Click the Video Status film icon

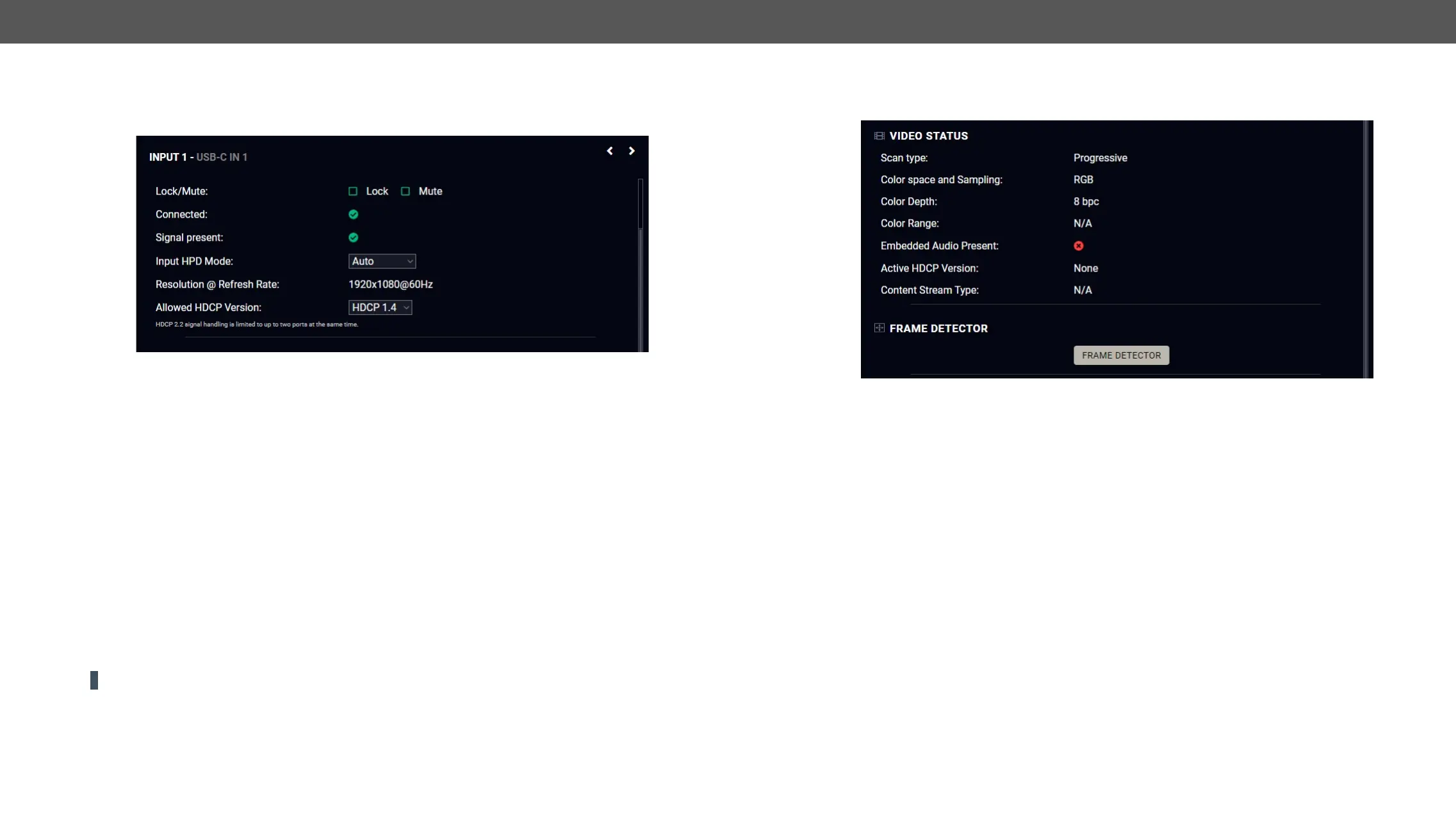pos(879,136)
